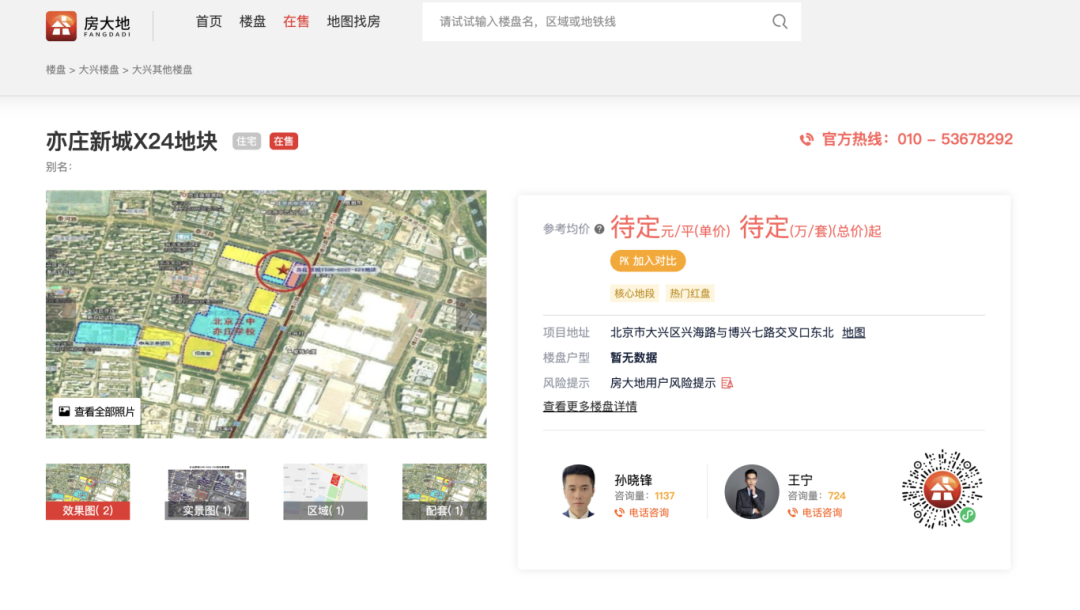Image resolution: width=1080 pixels, height=610 pixels.
Task: Click the search magnifier icon
Action: click(x=779, y=21)
